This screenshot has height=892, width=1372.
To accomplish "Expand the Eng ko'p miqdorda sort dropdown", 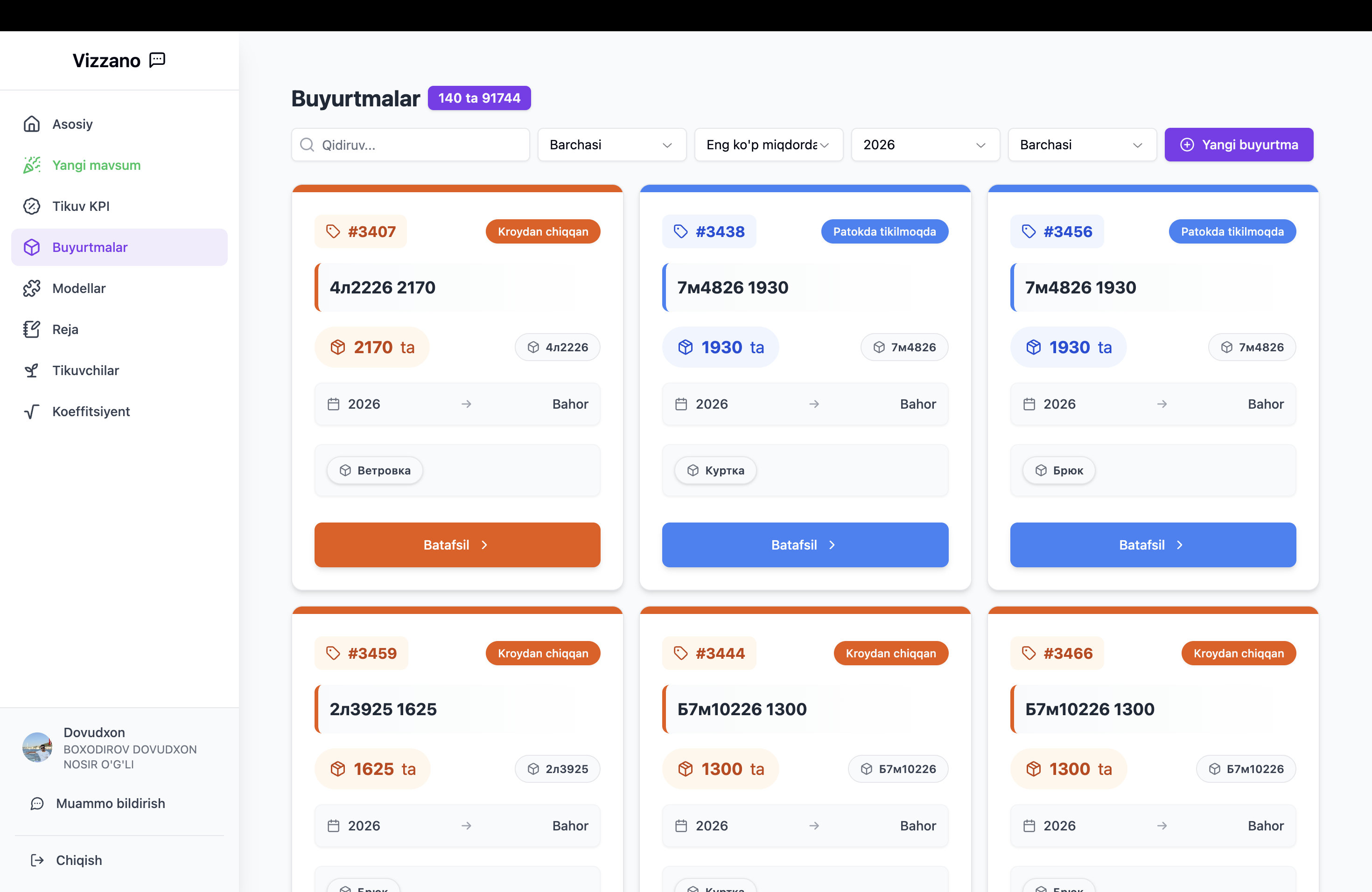I will pyautogui.click(x=768, y=145).
